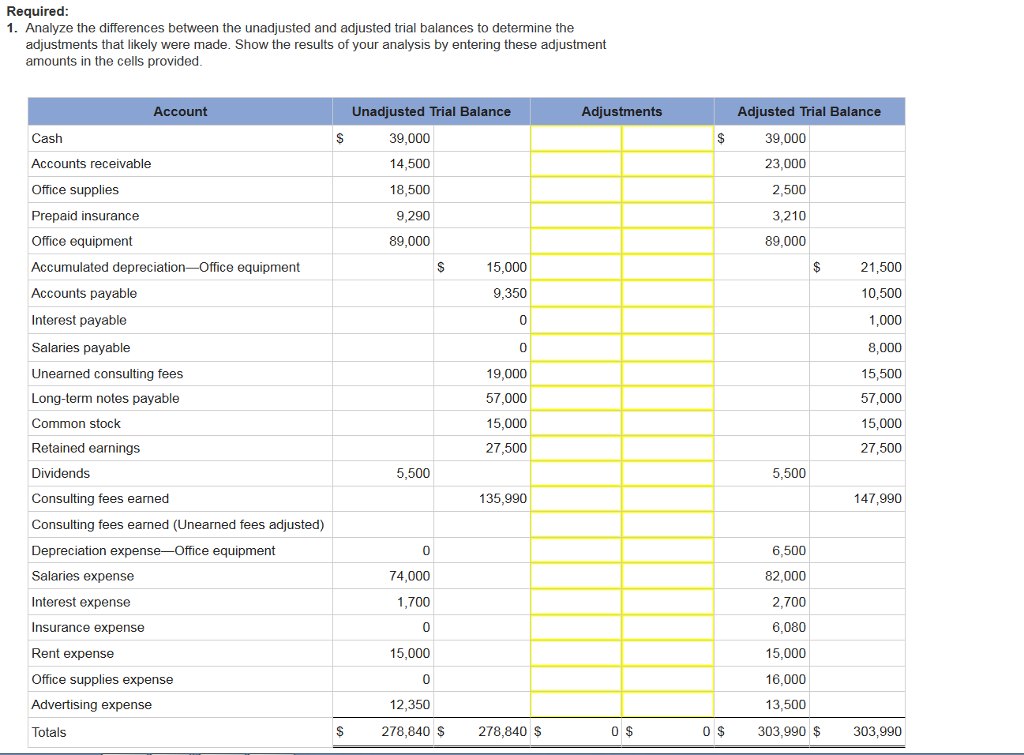Select the adjustment cell for Office supplies expense
Viewport: 1024px width, 755px height.
(577, 679)
